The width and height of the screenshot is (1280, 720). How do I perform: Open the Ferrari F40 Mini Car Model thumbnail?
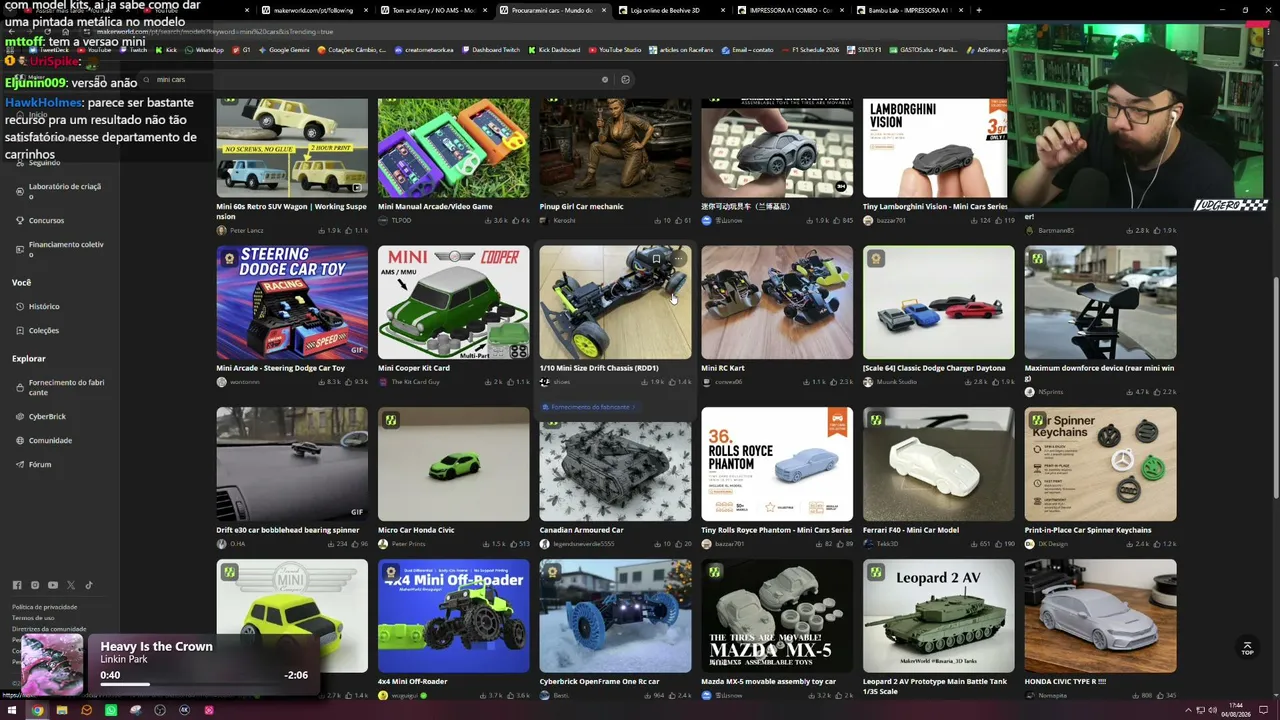[x=938, y=464]
